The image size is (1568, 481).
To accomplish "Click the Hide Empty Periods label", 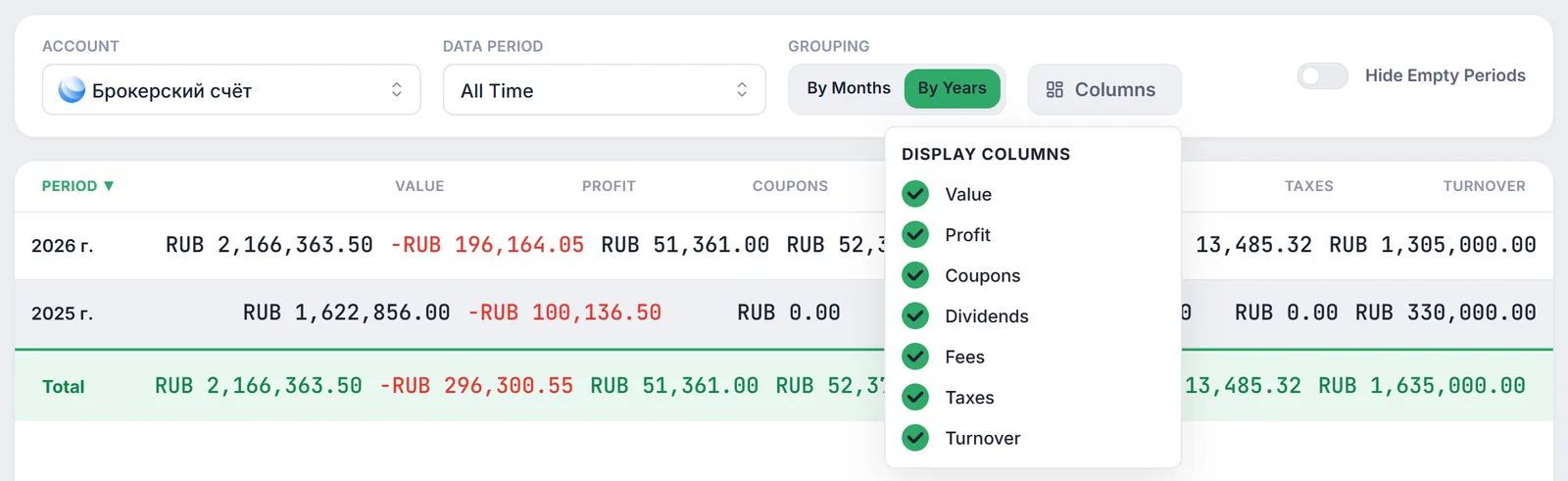I will [x=1445, y=75].
